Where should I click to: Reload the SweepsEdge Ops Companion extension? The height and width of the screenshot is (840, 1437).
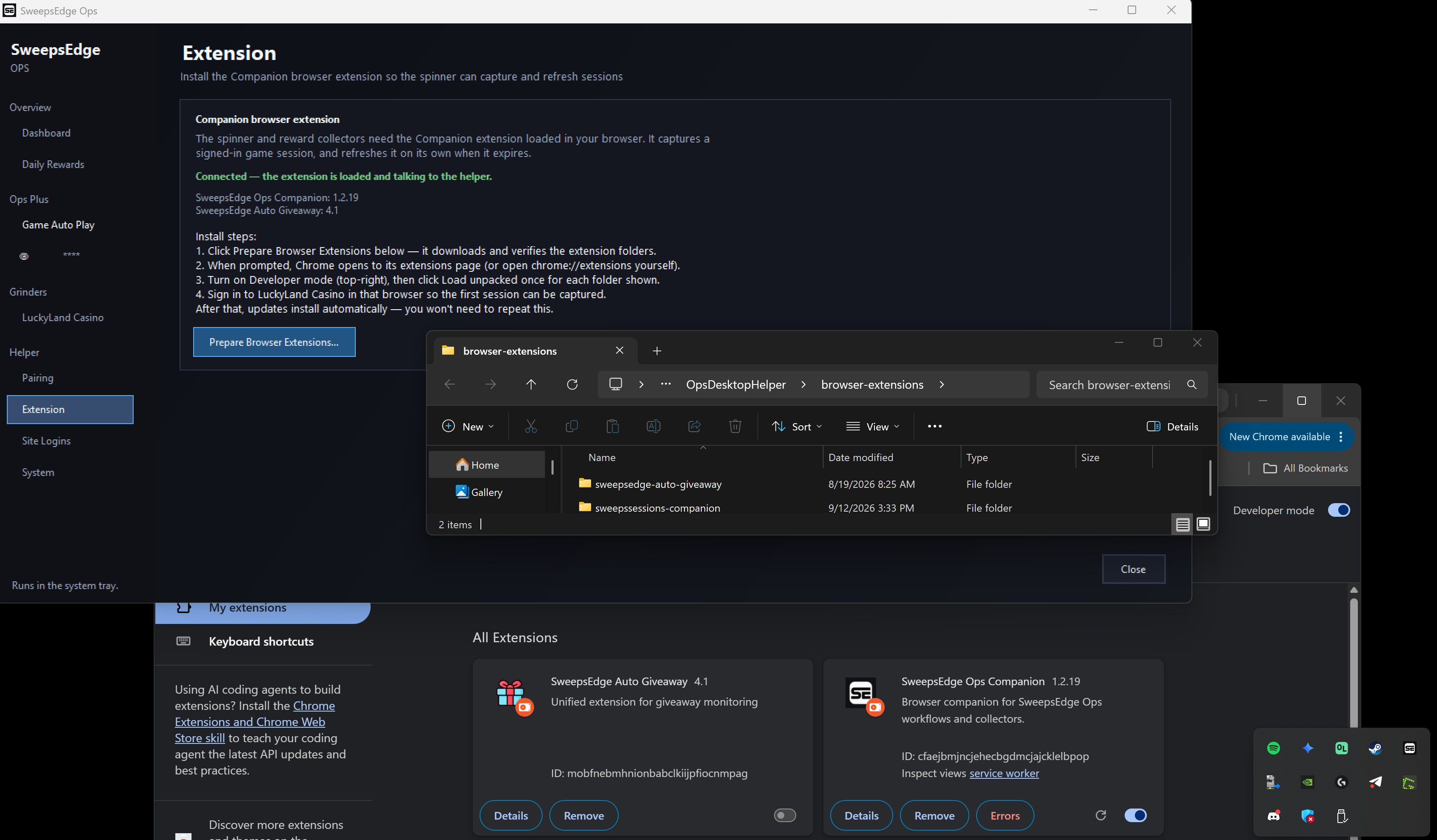click(x=1100, y=815)
